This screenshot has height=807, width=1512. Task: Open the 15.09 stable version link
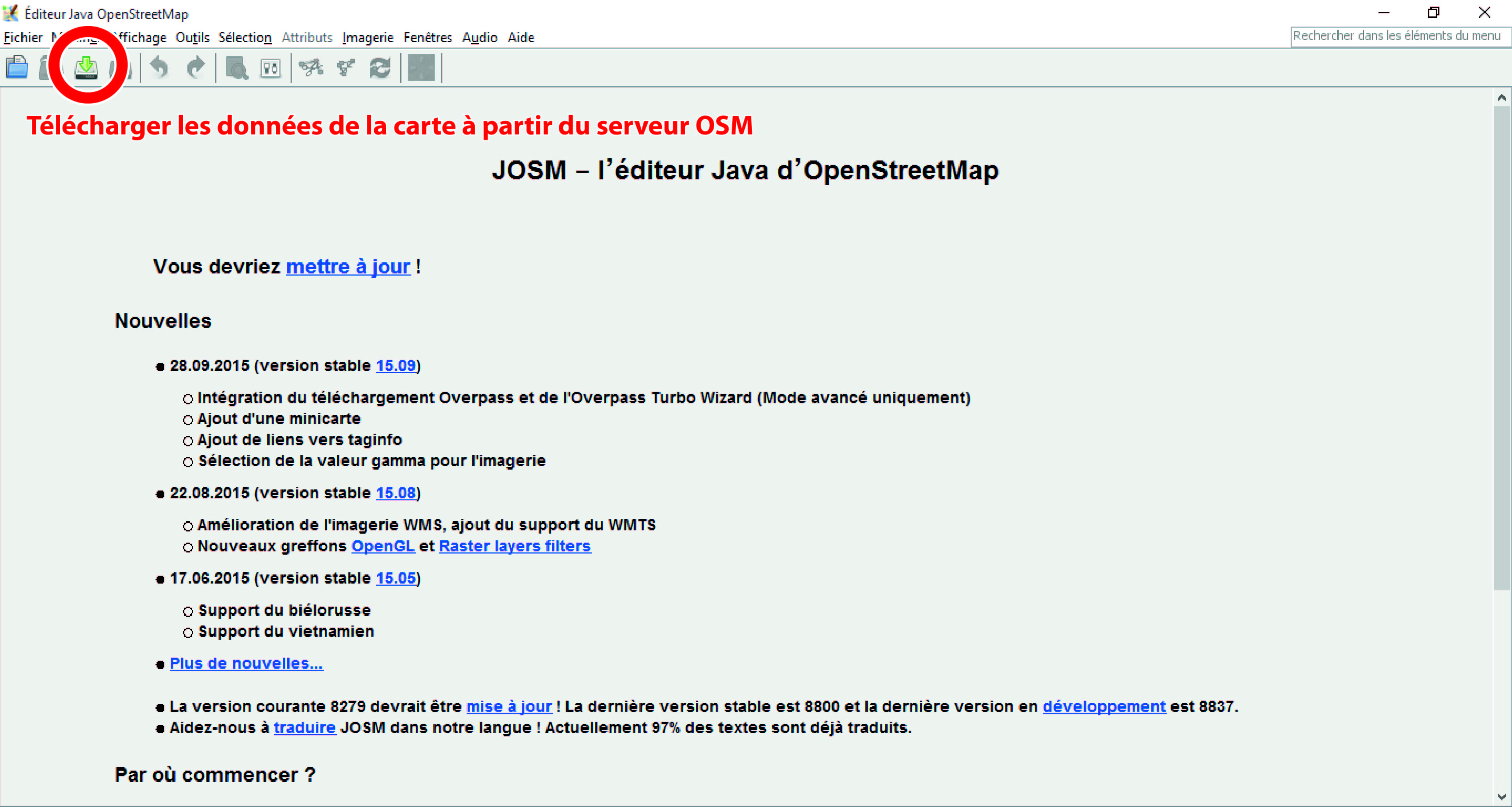396,365
